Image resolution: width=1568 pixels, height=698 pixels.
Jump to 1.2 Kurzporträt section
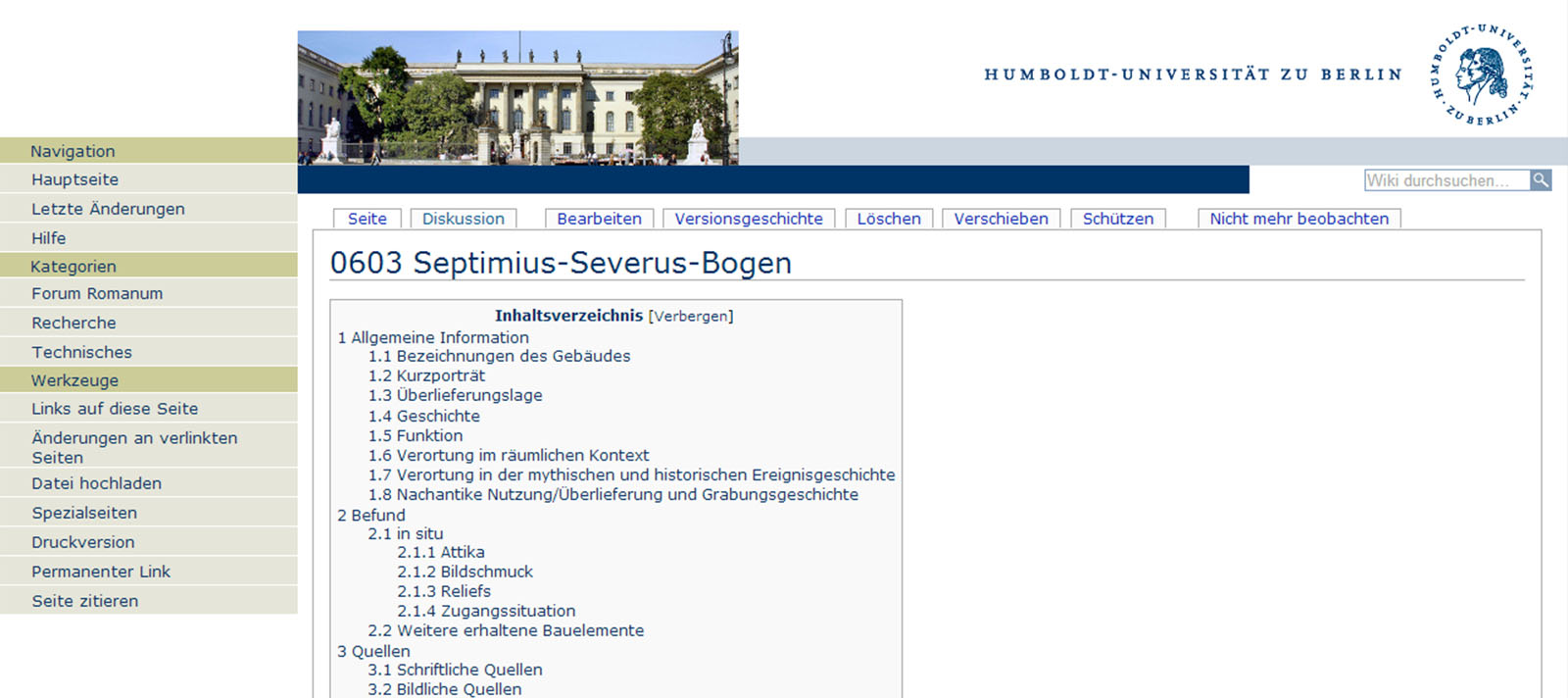pyautogui.click(x=426, y=375)
